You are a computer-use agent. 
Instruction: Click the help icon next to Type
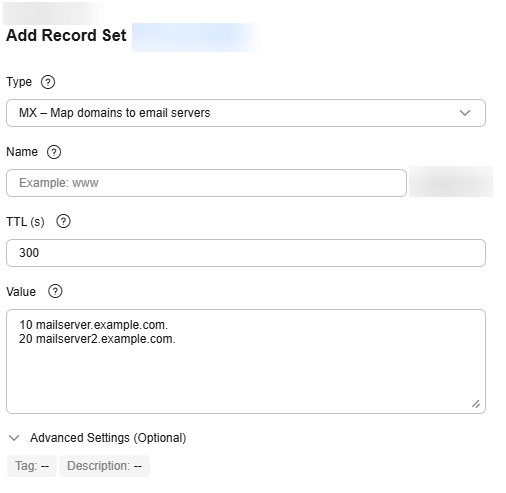pos(48,82)
